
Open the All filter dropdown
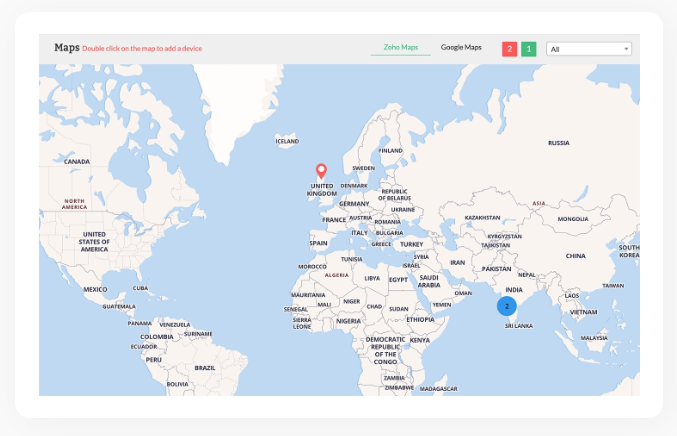(588, 48)
